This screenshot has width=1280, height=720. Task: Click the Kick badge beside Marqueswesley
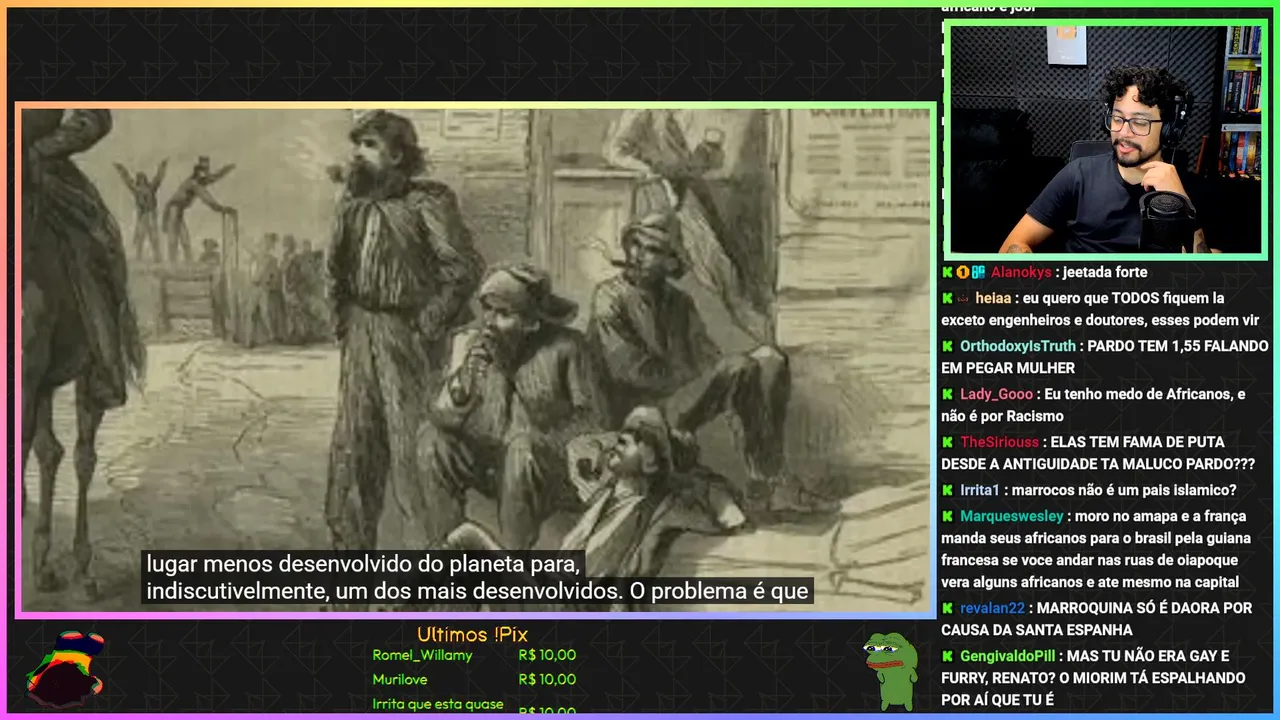click(x=947, y=516)
